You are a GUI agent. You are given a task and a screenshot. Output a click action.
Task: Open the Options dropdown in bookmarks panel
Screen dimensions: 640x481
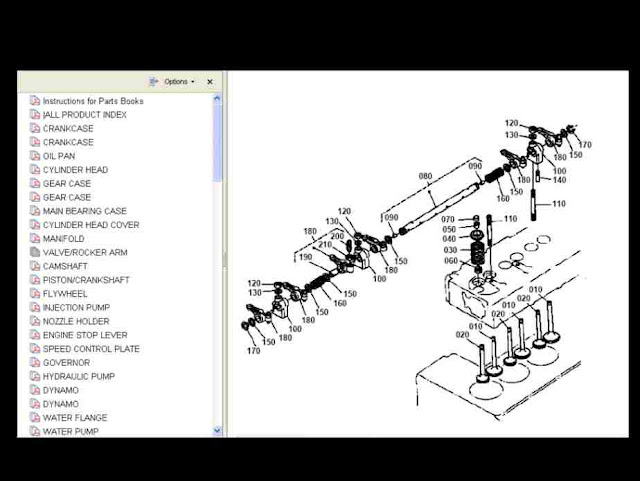pyautogui.click(x=172, y=82)
